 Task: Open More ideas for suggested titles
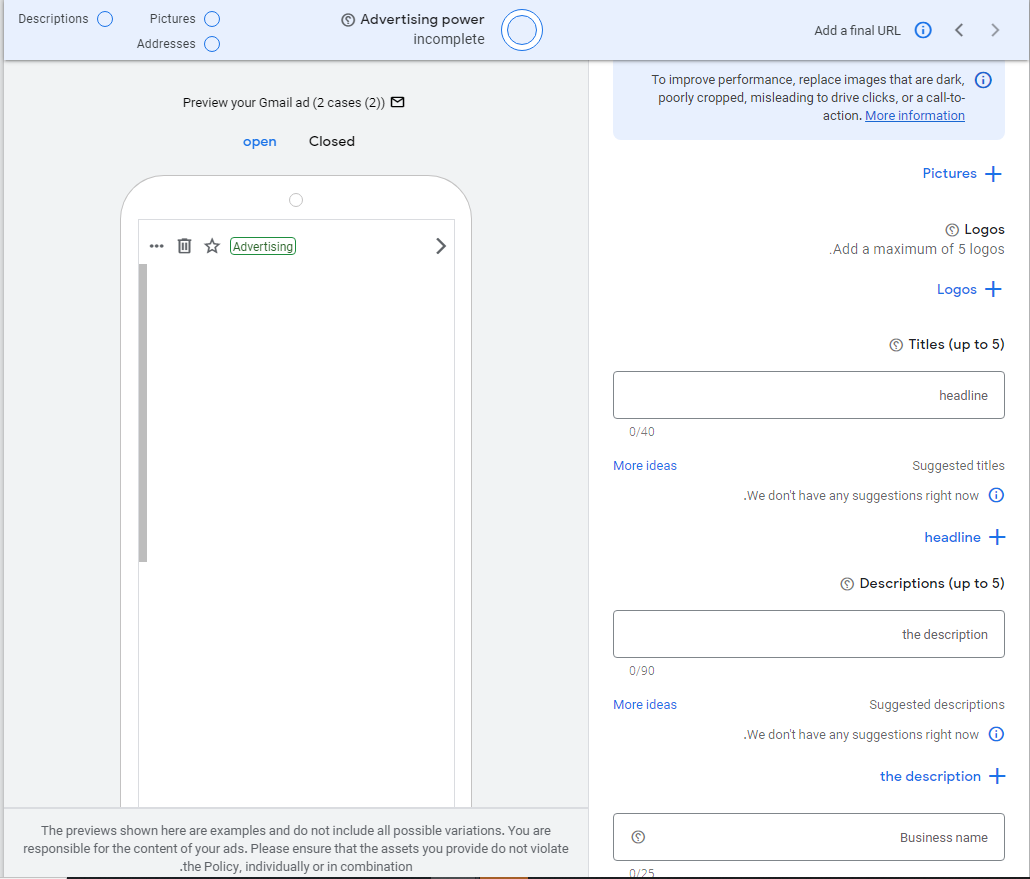click(x=645, y=466)
